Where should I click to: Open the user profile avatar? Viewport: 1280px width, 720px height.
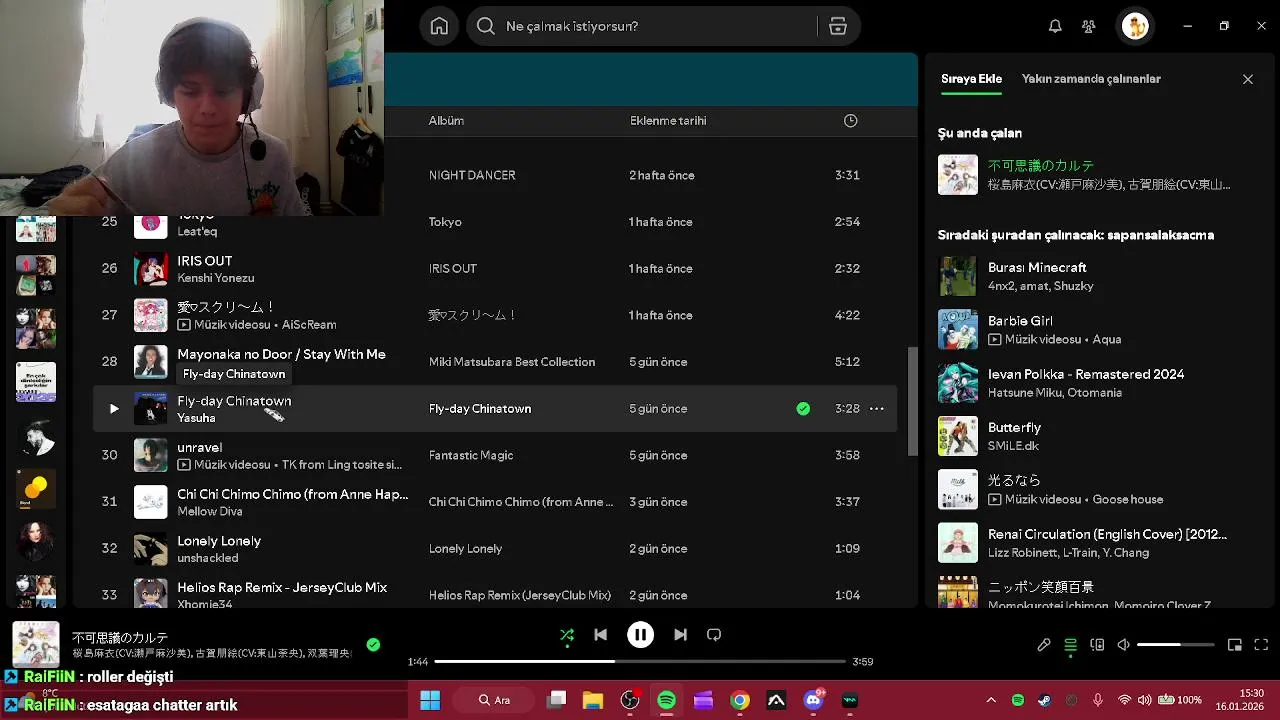tap(1135, 26)
